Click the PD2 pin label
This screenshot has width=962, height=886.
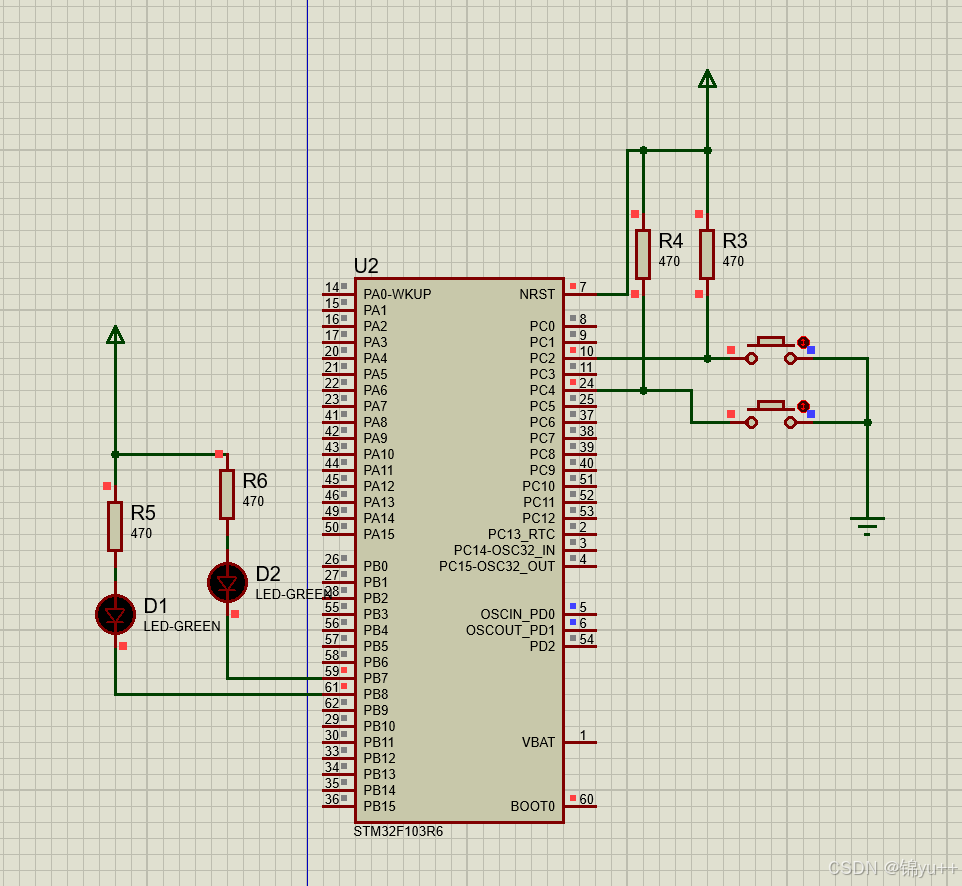[x=542, y=646]
